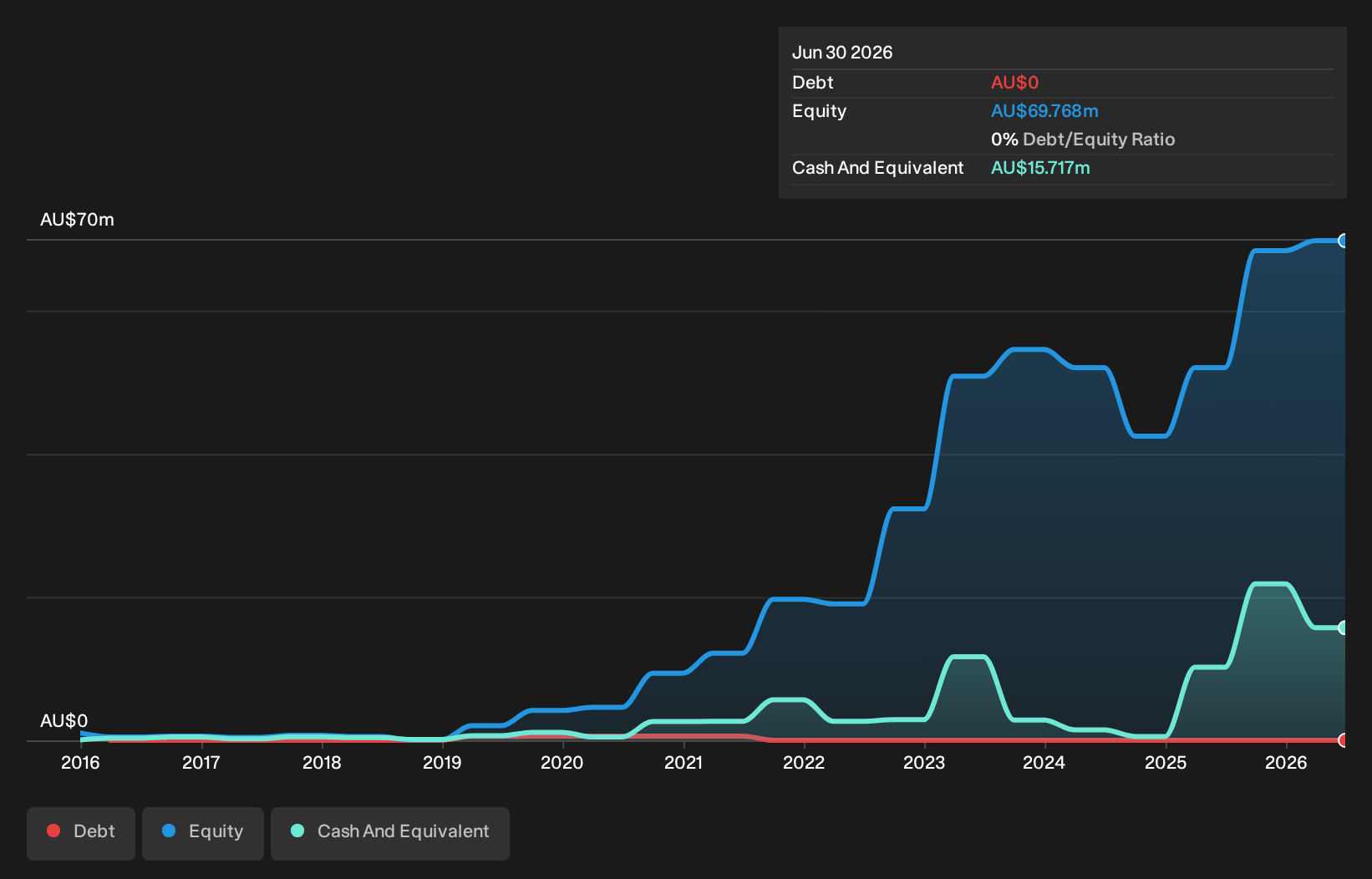Select the red Debt endpoint marker
Screen dimensions: 1372x879
tap(1344, 740)
